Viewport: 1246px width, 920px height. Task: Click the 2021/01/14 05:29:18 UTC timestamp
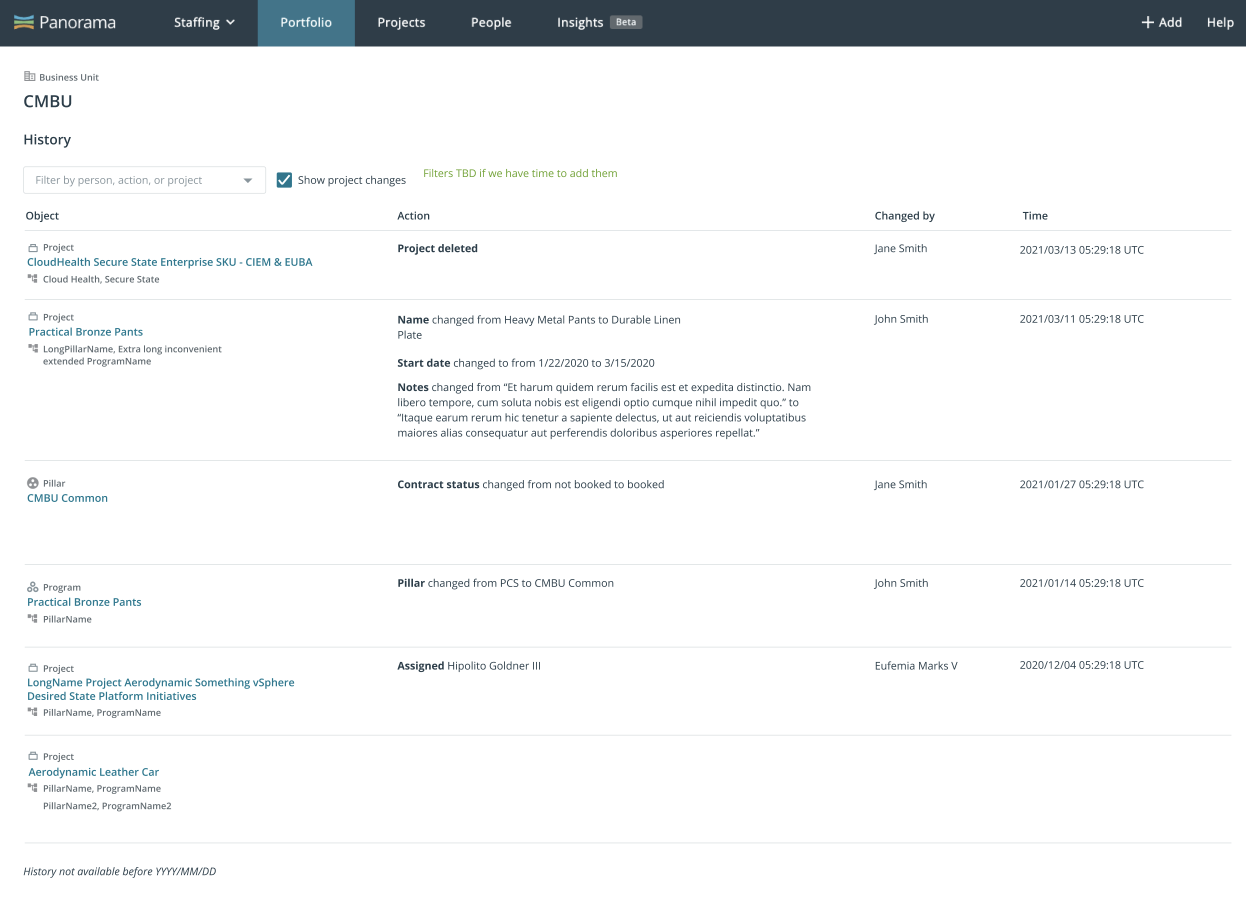pos(1081,583)
